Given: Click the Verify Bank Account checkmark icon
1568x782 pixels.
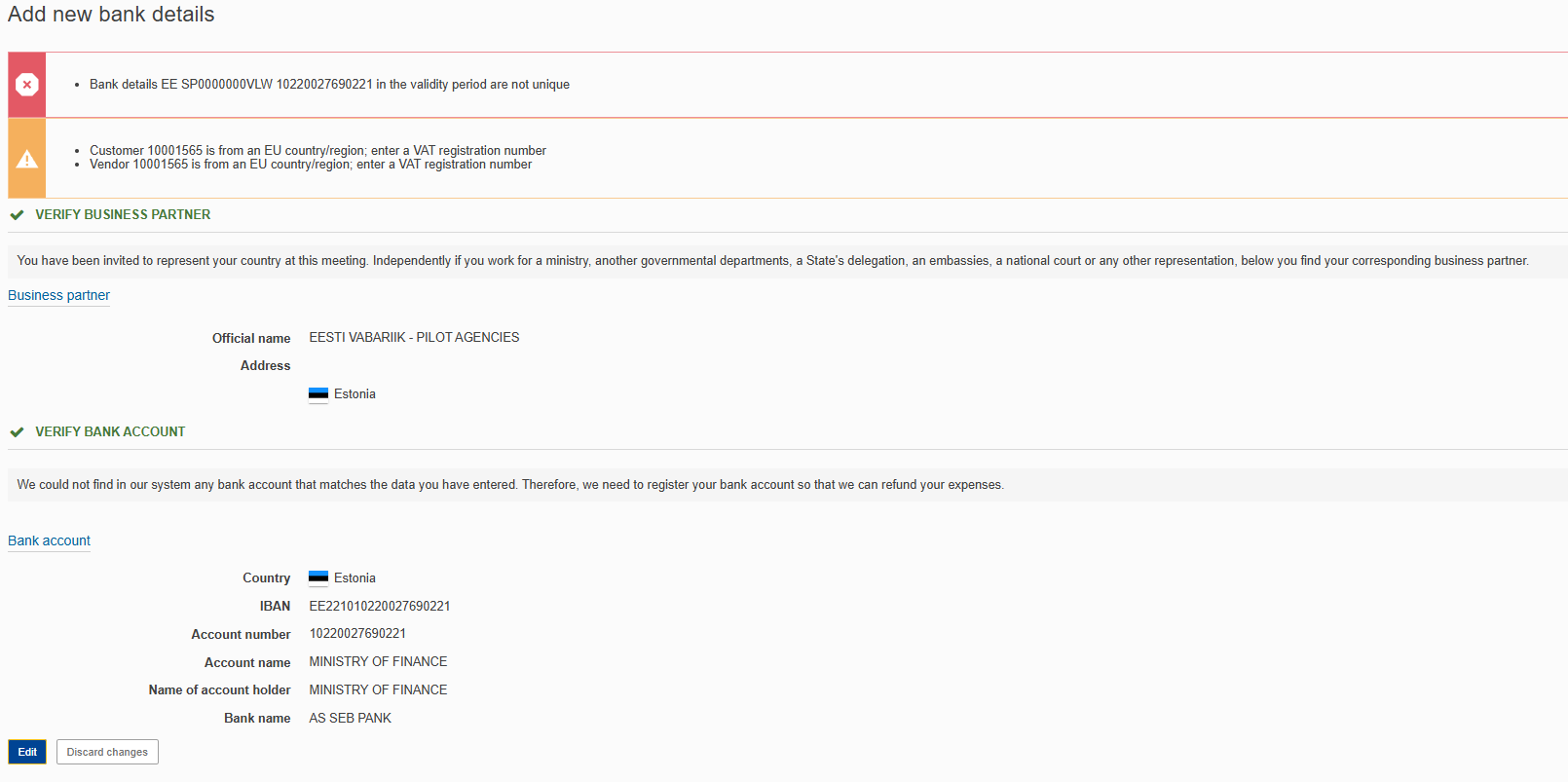Looking at the screenshot, I should pyautogui.click(x=17, y=432).
